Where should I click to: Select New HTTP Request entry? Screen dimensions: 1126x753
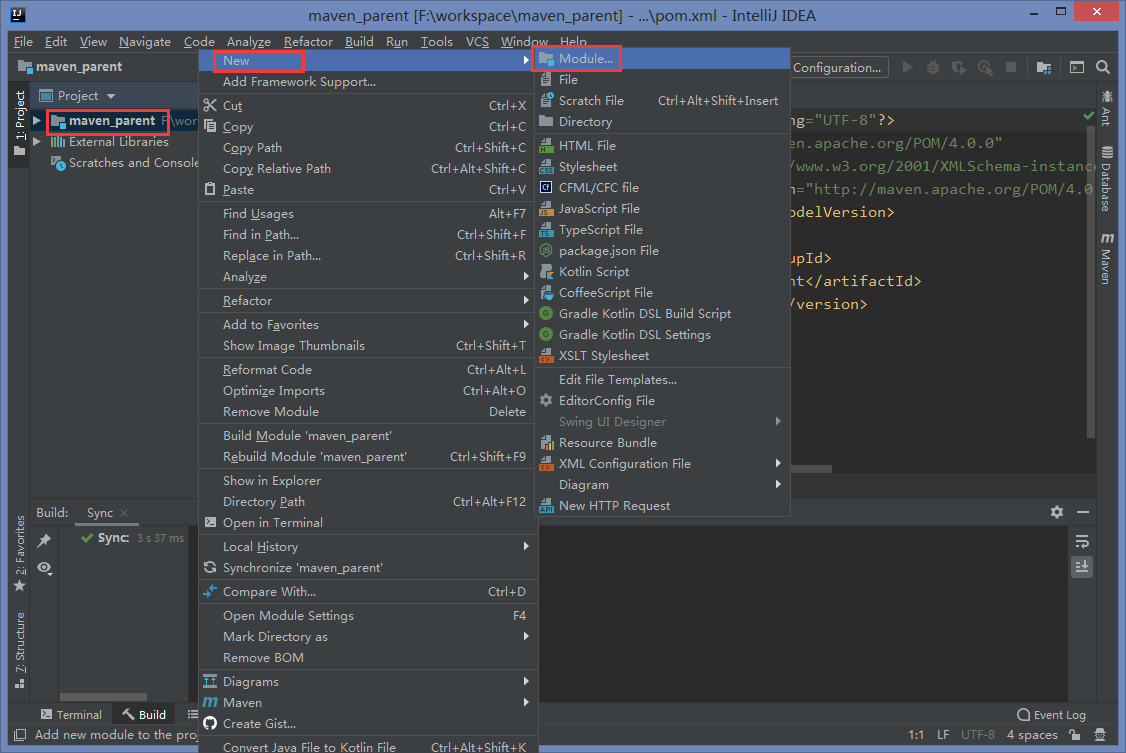[x=662, y=506]
